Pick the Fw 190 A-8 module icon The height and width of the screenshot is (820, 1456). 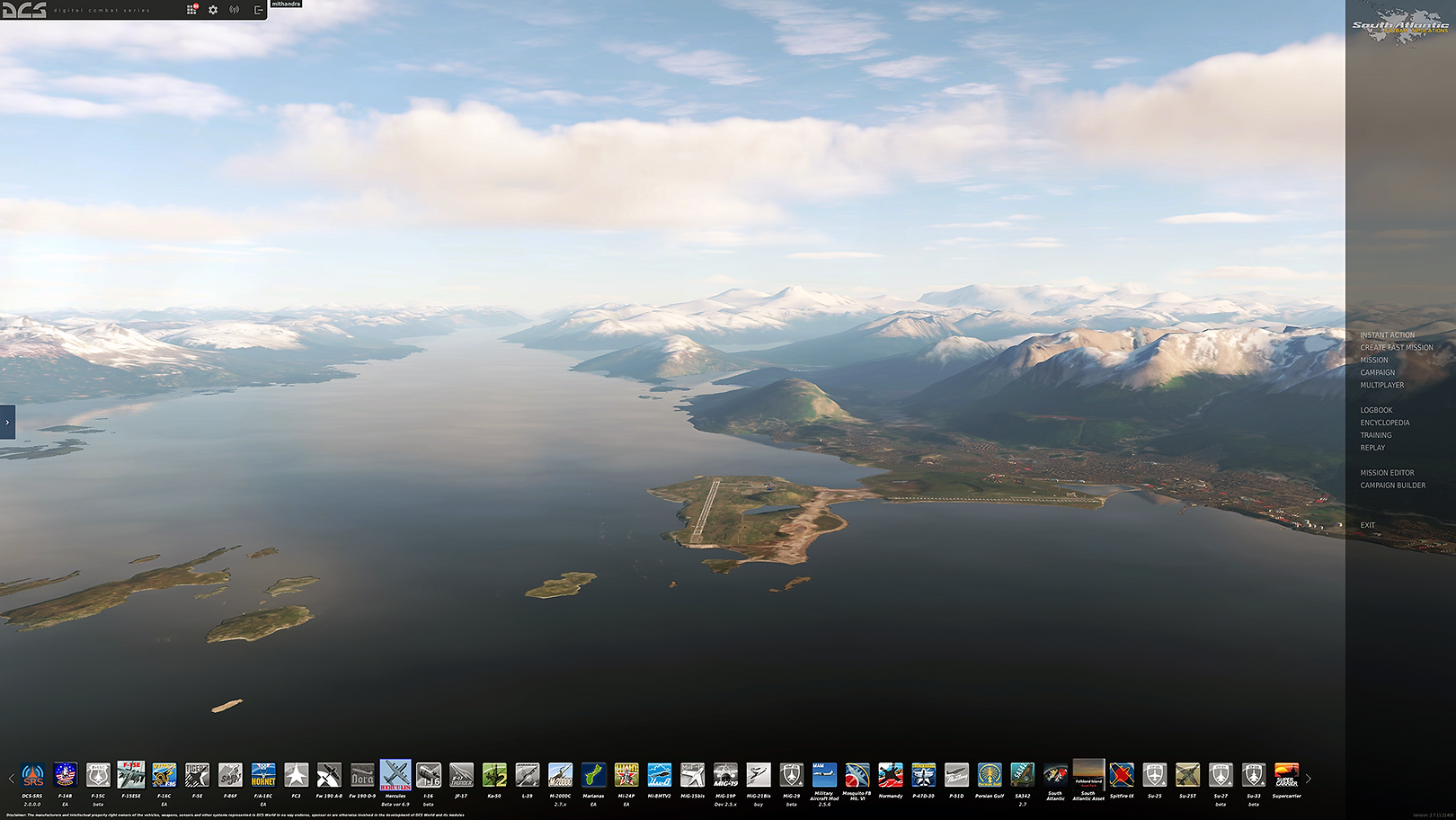329,775
